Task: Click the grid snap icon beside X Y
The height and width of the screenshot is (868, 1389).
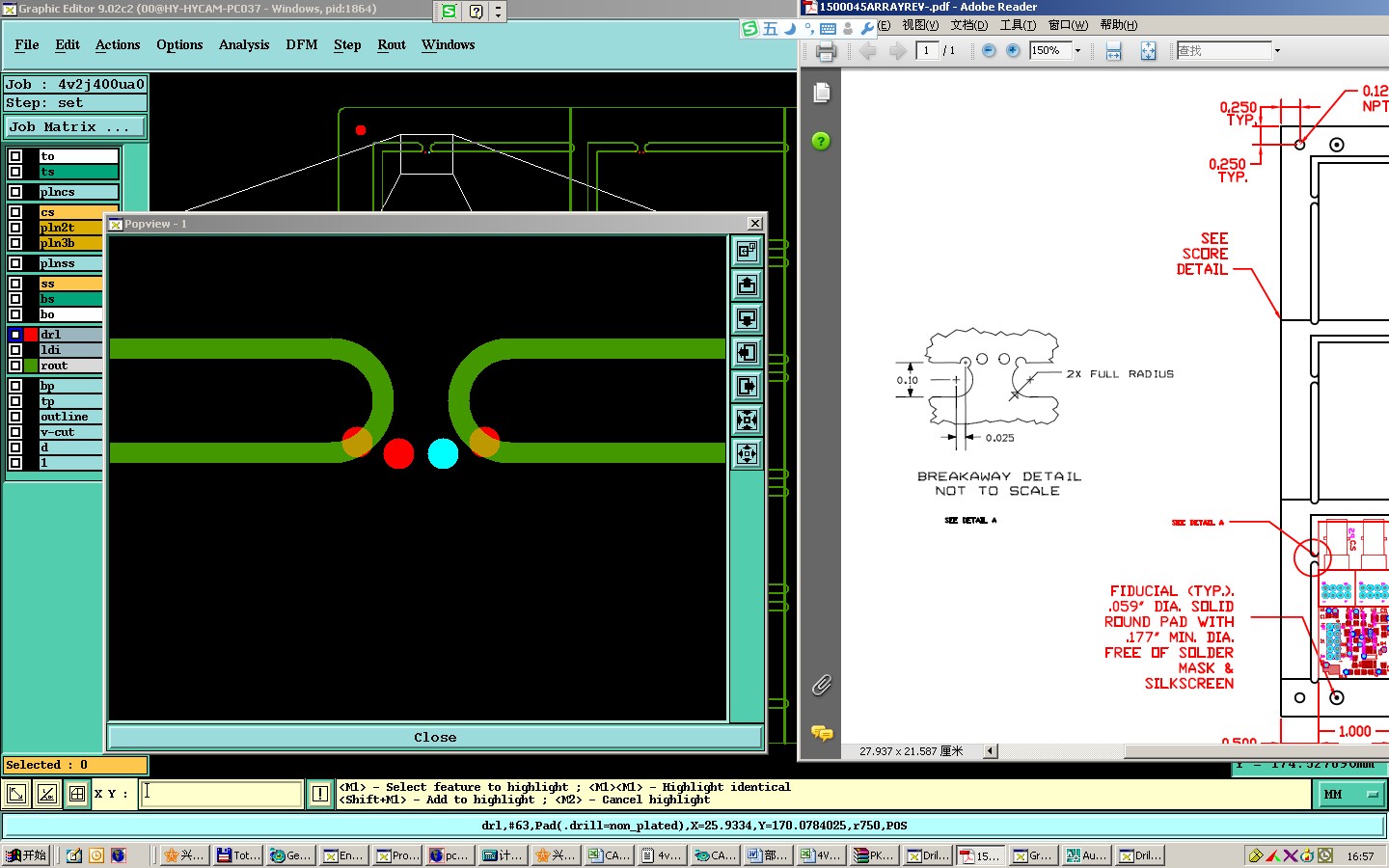Action: pyautogui.click(x=77, y=794)
